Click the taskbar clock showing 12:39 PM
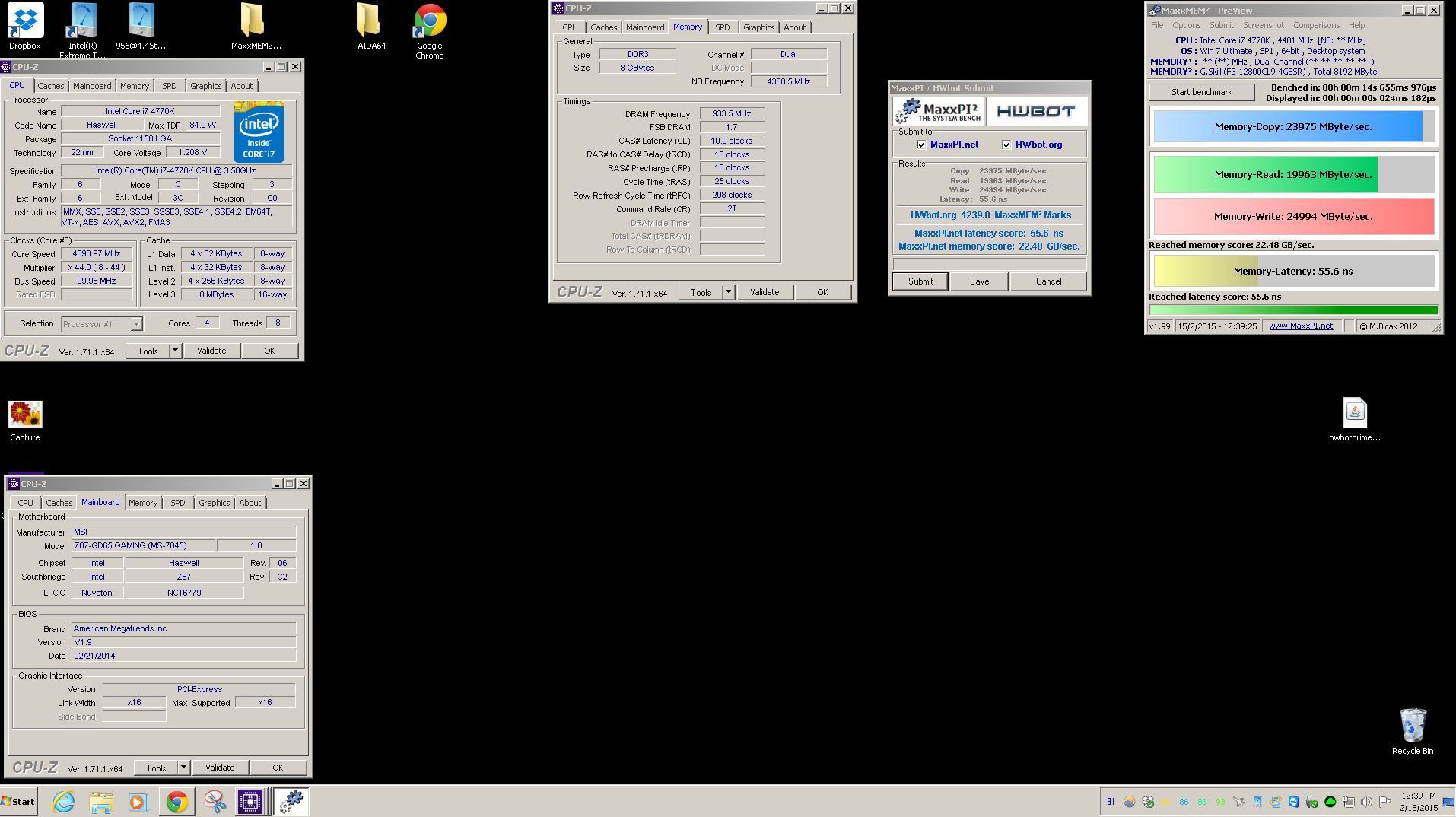 click(1417, 802)
